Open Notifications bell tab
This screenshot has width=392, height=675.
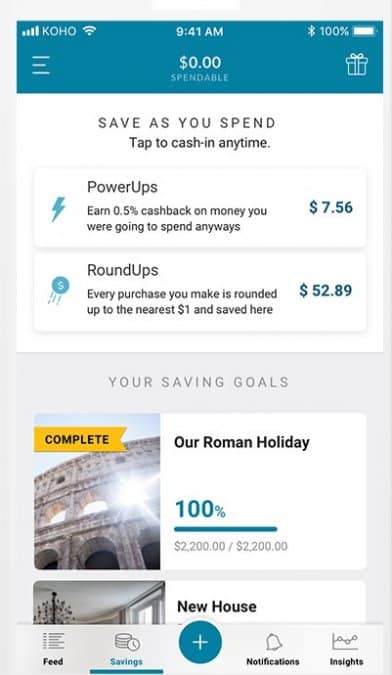click(x=273, y=649)
